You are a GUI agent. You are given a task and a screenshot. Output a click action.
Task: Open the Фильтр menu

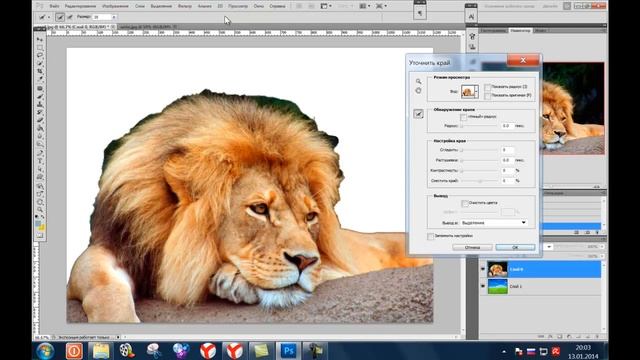pyautogui.click(x=184, y=6)
